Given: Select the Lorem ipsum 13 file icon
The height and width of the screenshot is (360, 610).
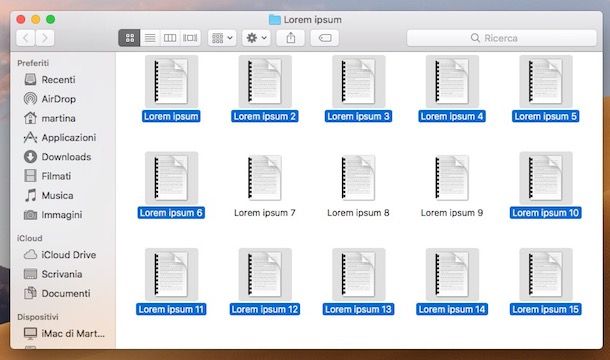Looking at the screenshot, I should [358, 274].
